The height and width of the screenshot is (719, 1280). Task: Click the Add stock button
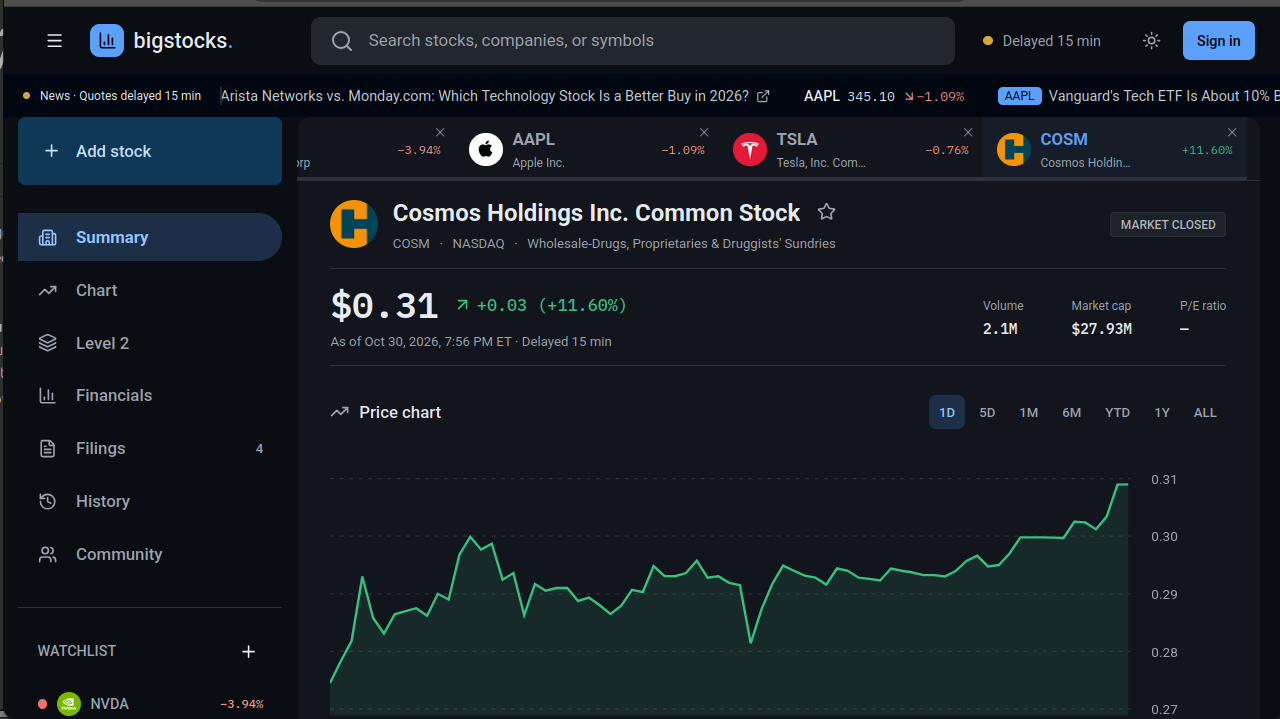pos(150,151)
